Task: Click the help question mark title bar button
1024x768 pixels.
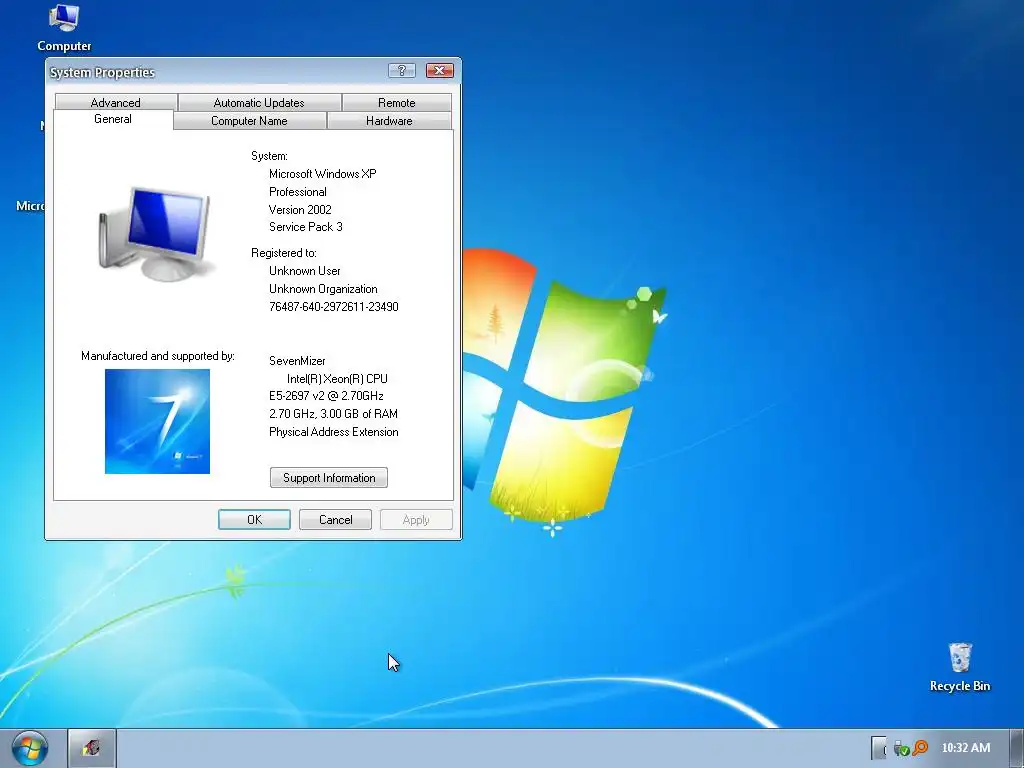Action: pyautogui.click(x=402, y=71)
